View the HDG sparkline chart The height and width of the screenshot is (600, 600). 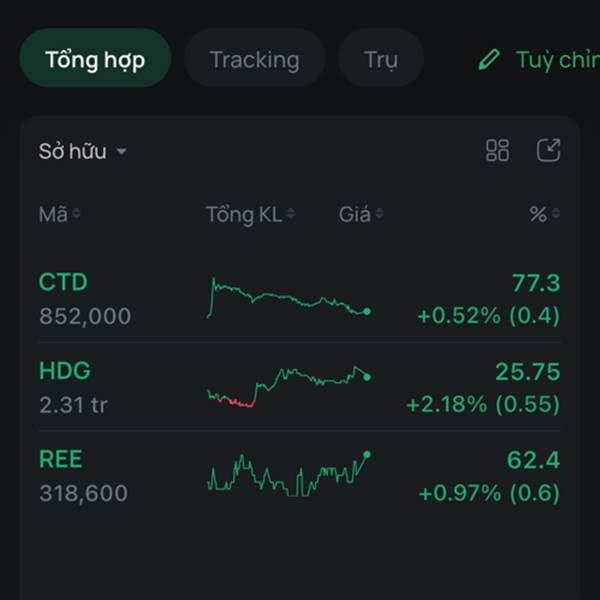[x=288, y=386]
